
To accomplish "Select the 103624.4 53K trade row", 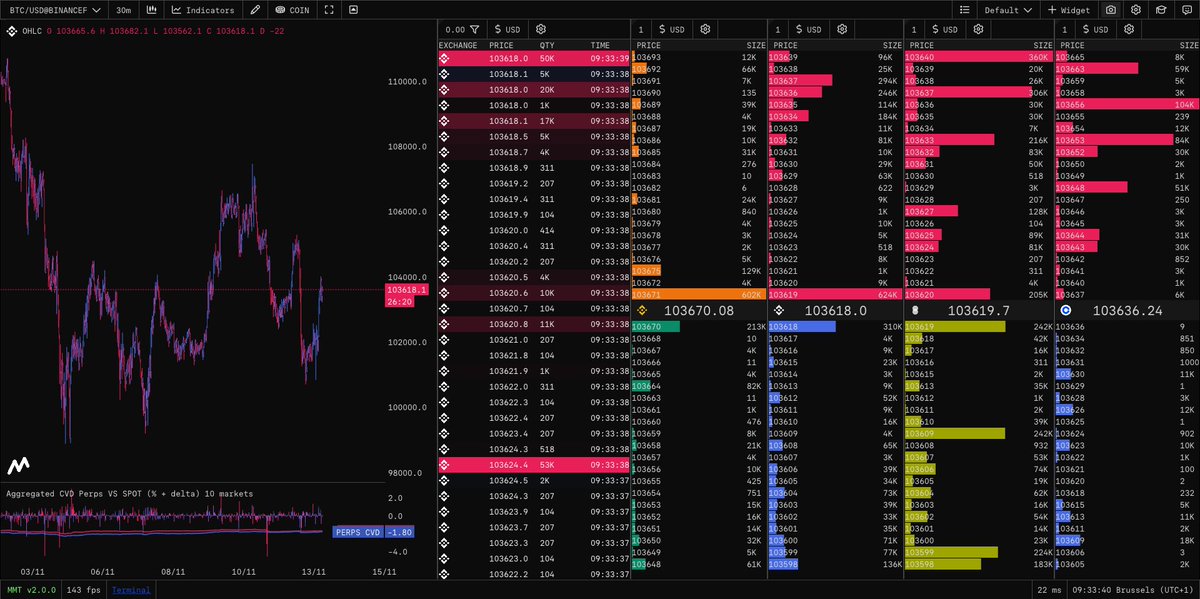I will 534,464.
